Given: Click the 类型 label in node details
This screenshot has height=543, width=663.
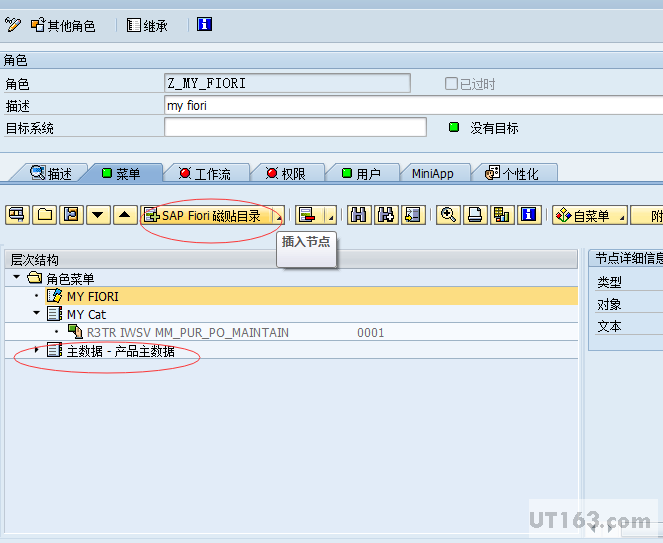Looking at the screenshot, I should (x=609, y=282).
